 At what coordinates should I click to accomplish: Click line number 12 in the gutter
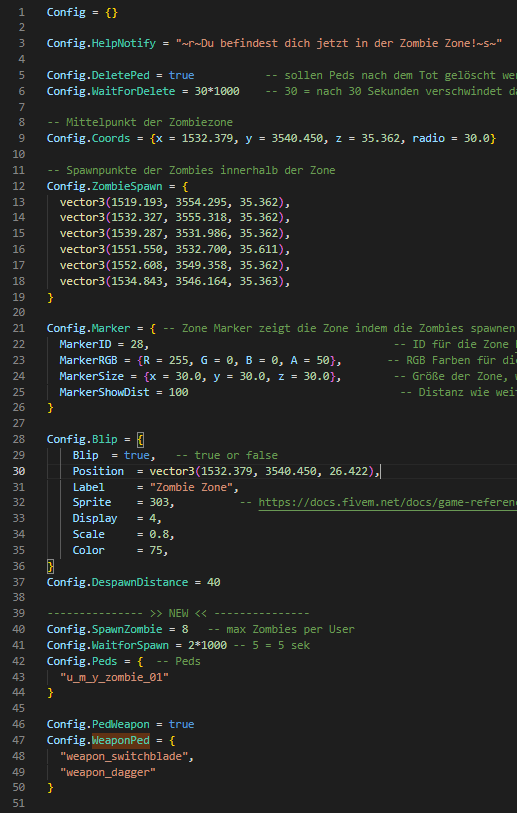[19, 186]
